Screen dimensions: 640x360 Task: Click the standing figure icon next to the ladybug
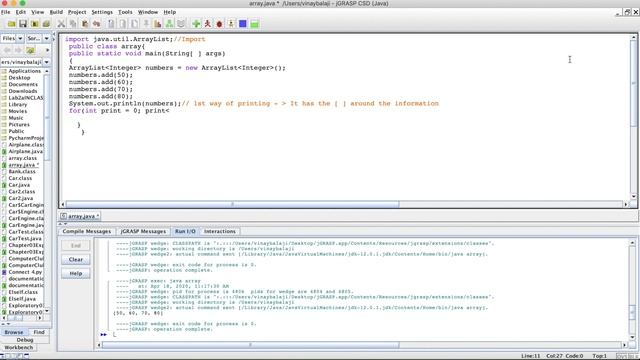tap(231, 24)
